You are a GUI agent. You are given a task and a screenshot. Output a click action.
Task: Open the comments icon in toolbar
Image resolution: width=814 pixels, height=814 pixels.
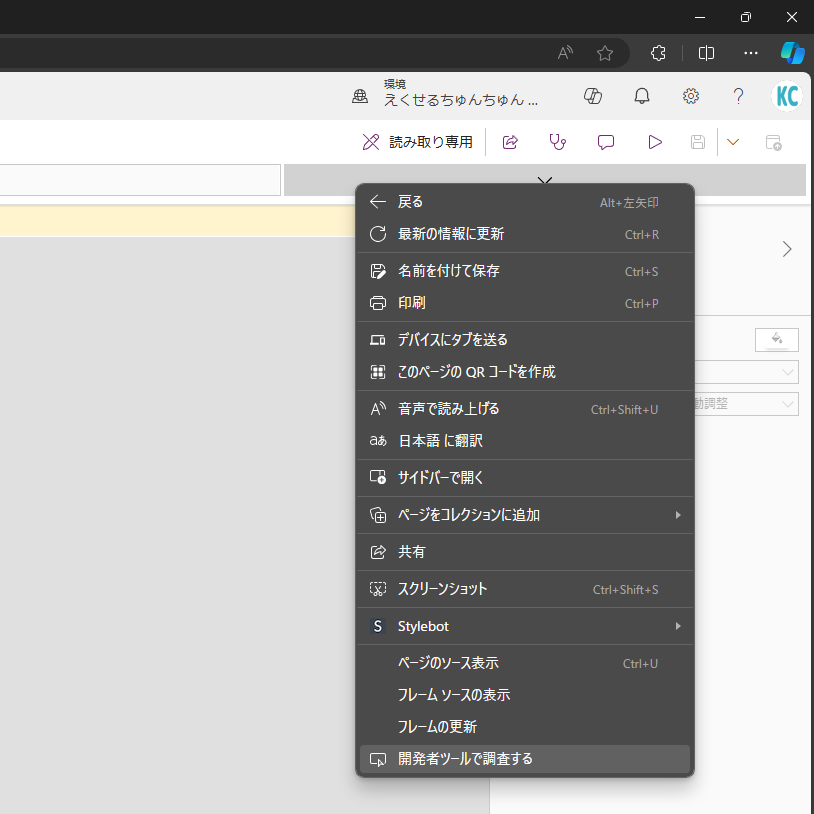[x=606, y=142]
